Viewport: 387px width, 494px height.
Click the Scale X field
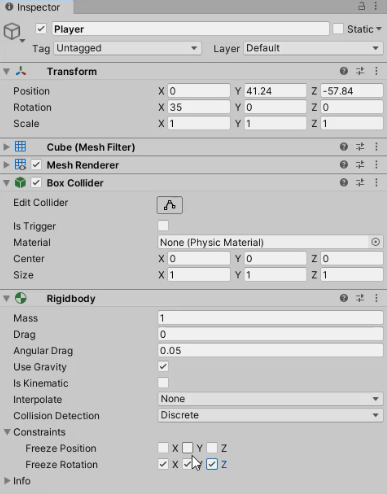(x=199, y=123)
